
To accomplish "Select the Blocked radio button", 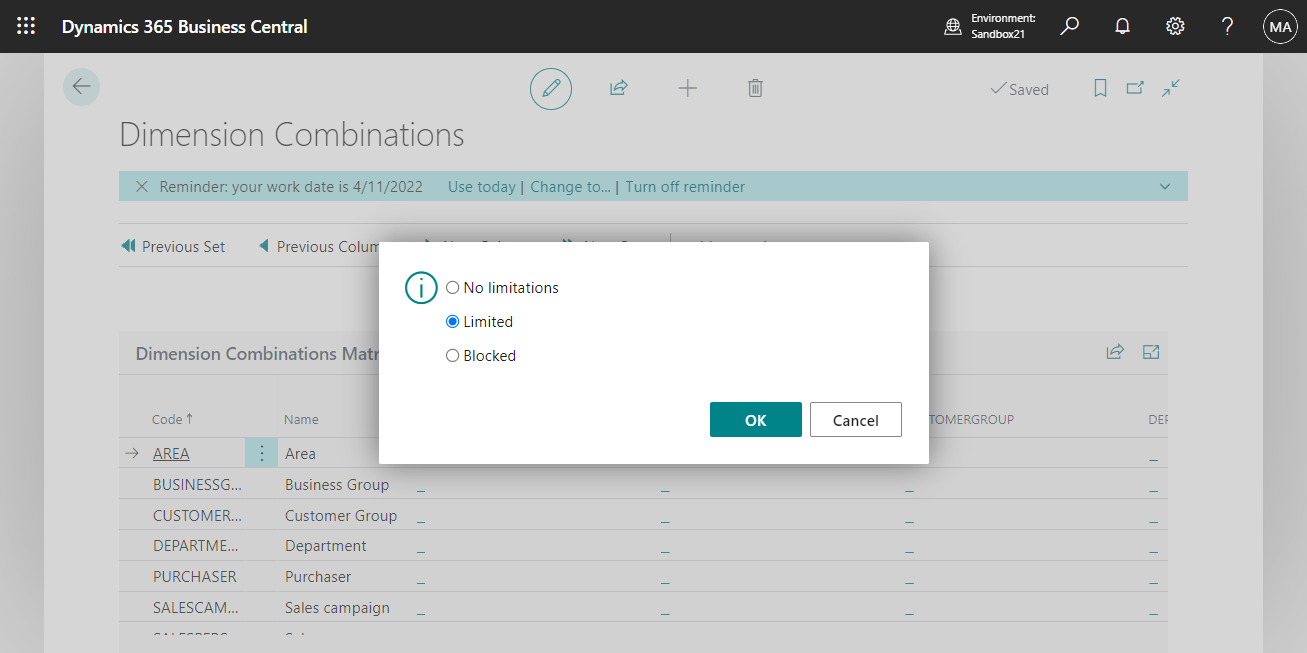I will pyautogui.click(x=452, y=355).
